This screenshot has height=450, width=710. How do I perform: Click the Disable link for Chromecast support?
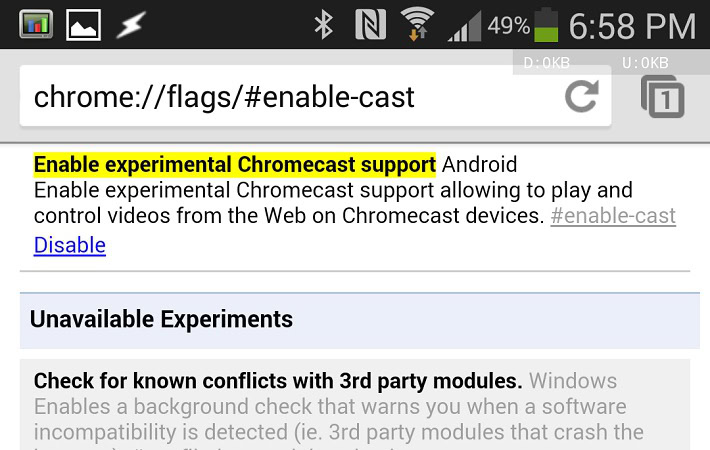70,245
